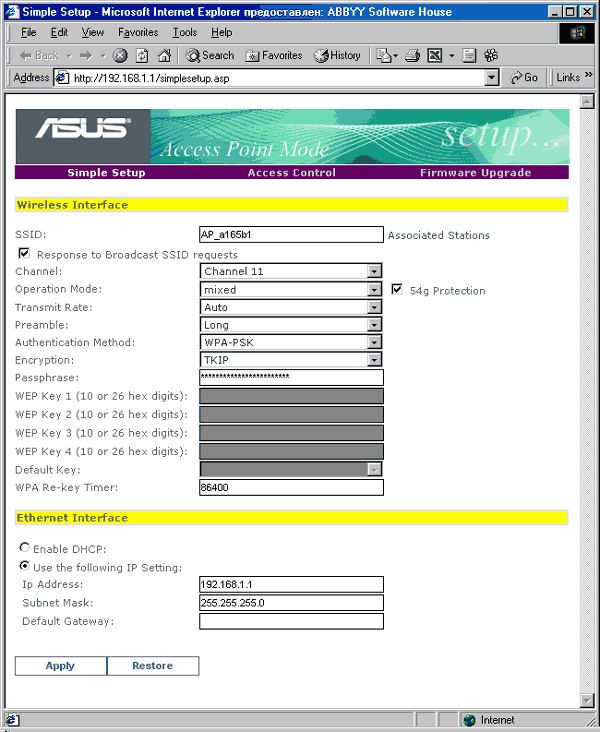600x732 pixels.
Task: Click the Internet zone globe in status bar
Action: click(469, 720)
